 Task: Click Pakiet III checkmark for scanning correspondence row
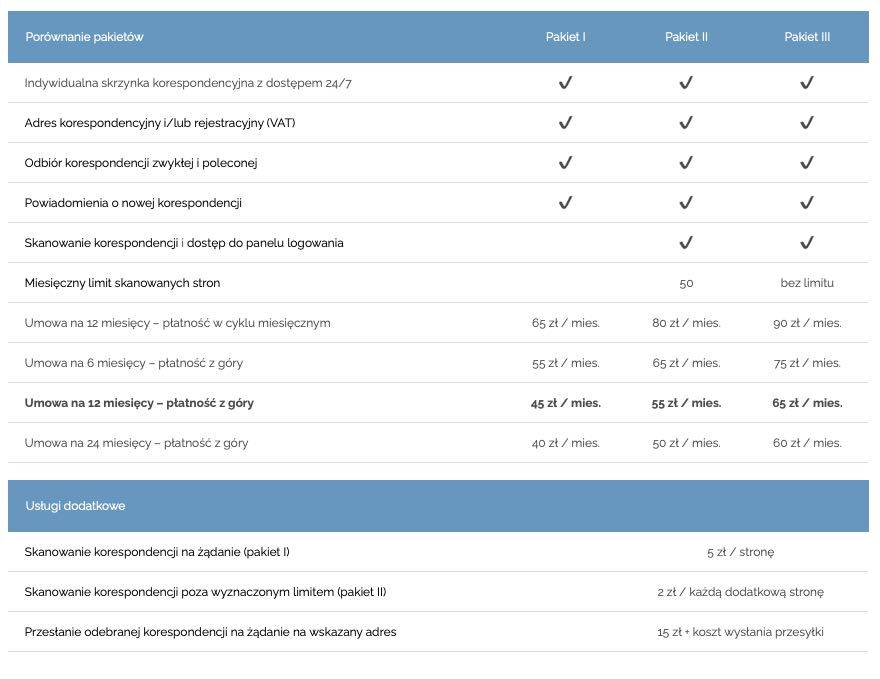[x=807, y=243]
